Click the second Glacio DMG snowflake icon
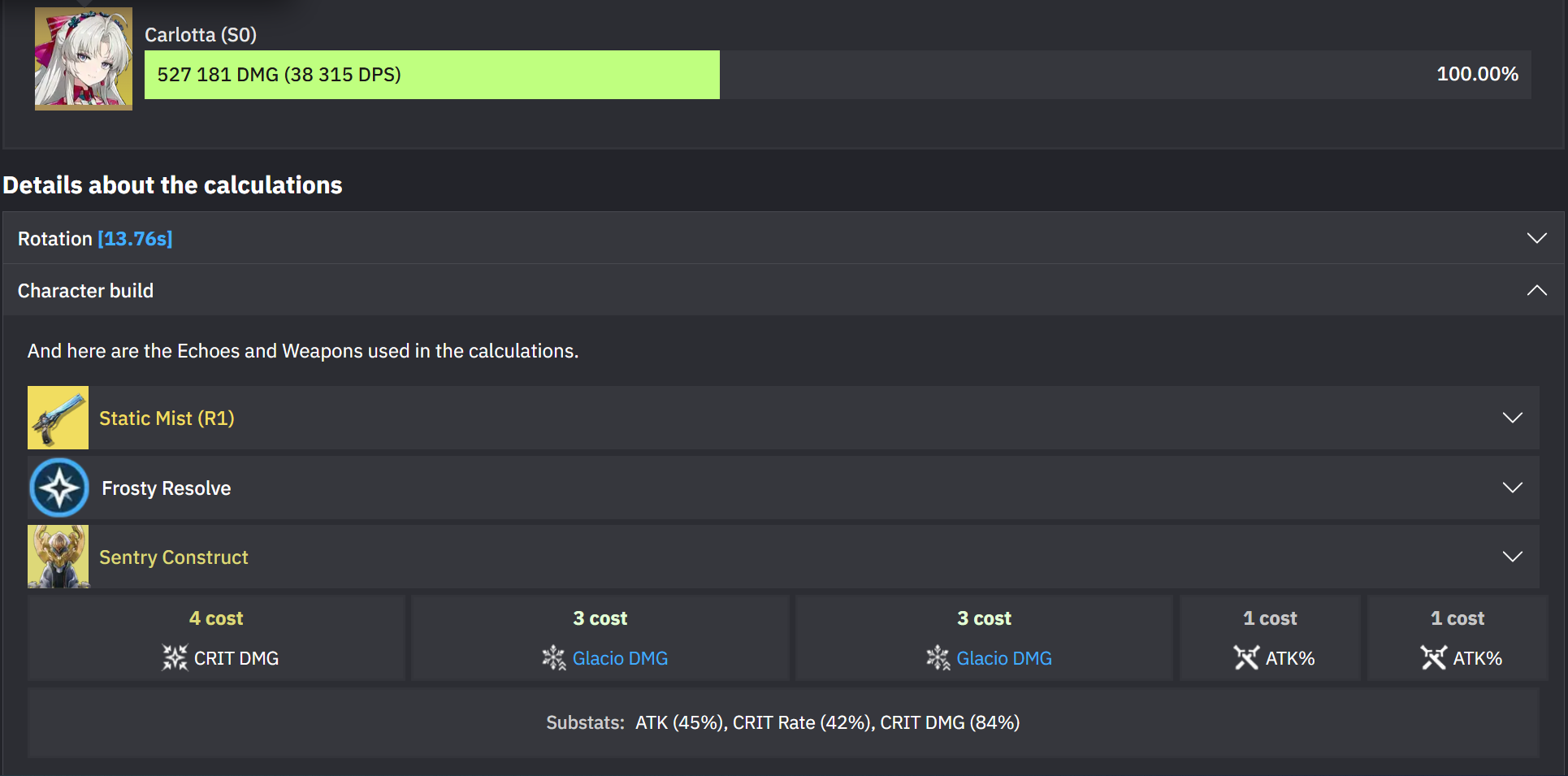This screenshot has width=1568, height=776. (938, 657)
